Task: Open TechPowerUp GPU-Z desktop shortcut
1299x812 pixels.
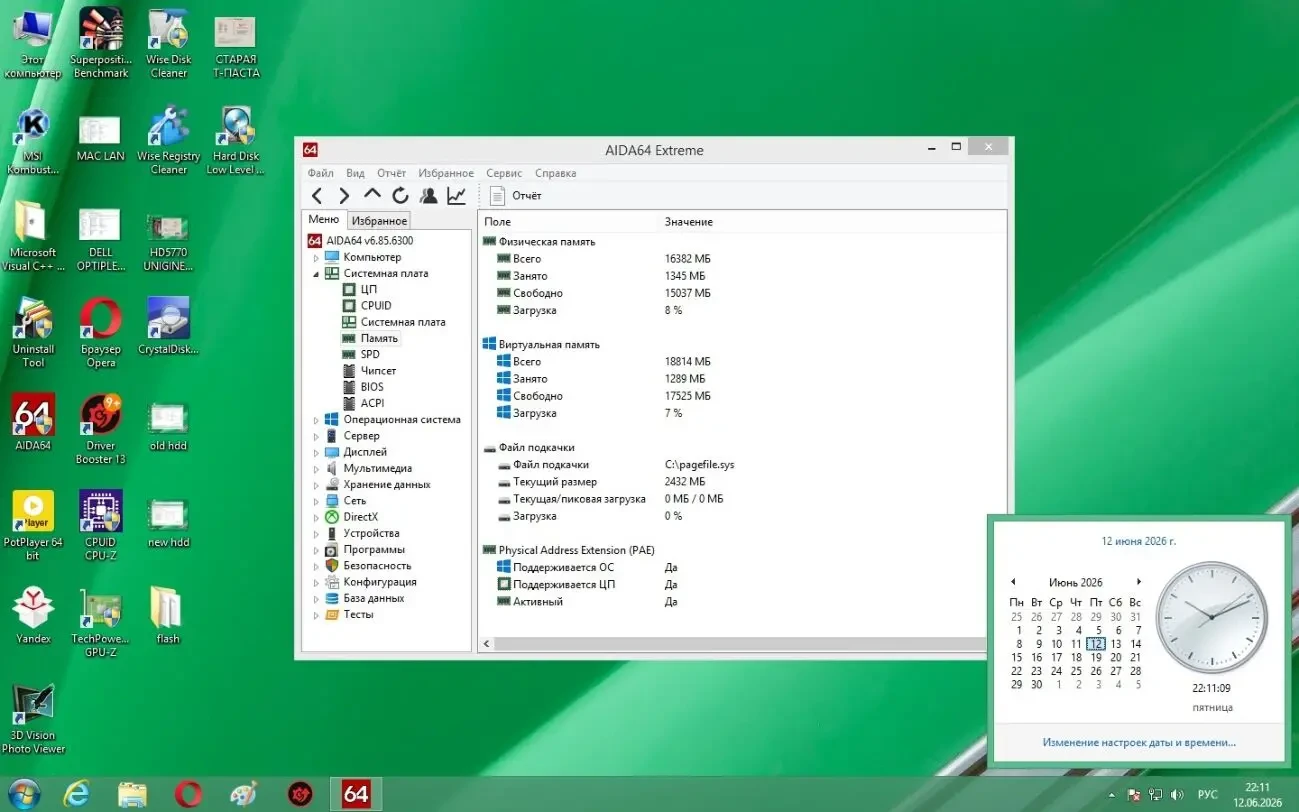Action: [101, 624]
